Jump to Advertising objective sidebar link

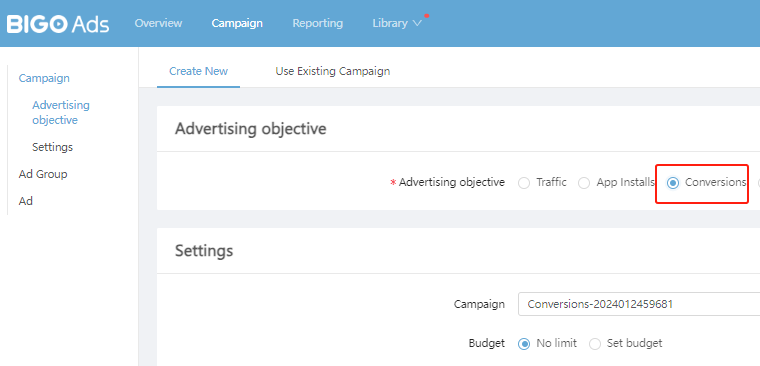(x=61, y=112)
